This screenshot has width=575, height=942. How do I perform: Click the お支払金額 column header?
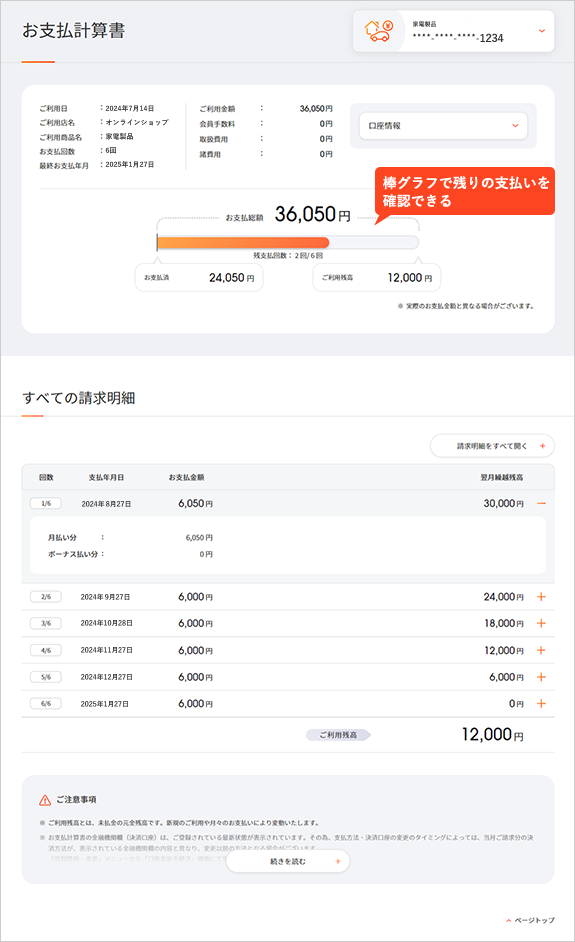(186, 478)
